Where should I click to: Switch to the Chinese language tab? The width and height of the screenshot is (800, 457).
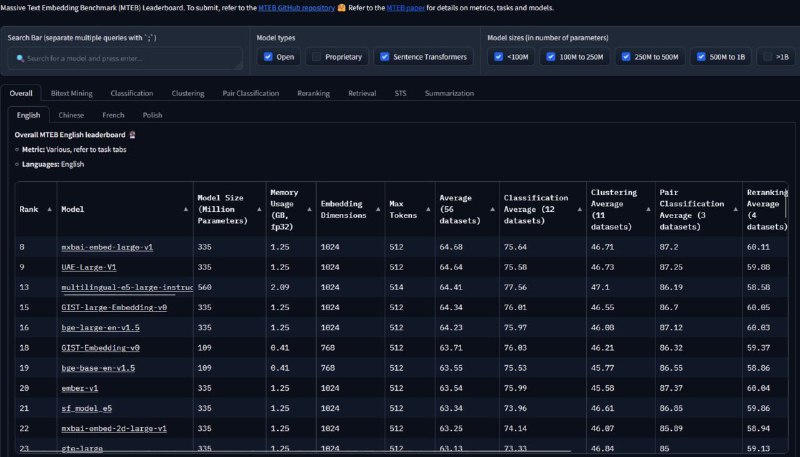tap(71, 115)
